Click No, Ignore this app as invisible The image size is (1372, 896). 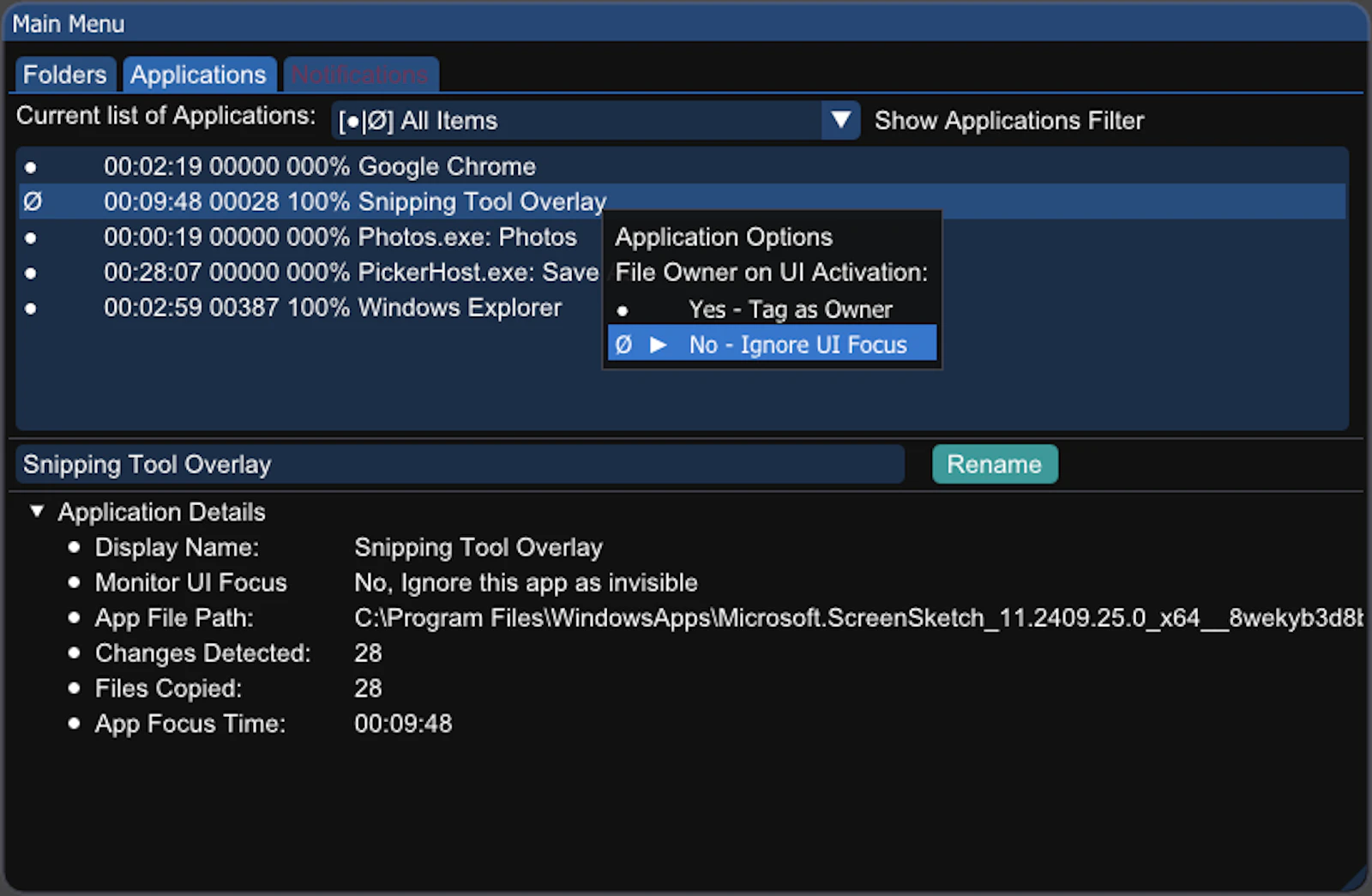(526, 582)
